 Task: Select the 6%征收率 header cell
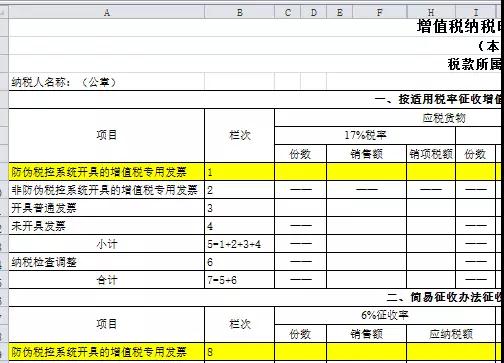(385, 315)
